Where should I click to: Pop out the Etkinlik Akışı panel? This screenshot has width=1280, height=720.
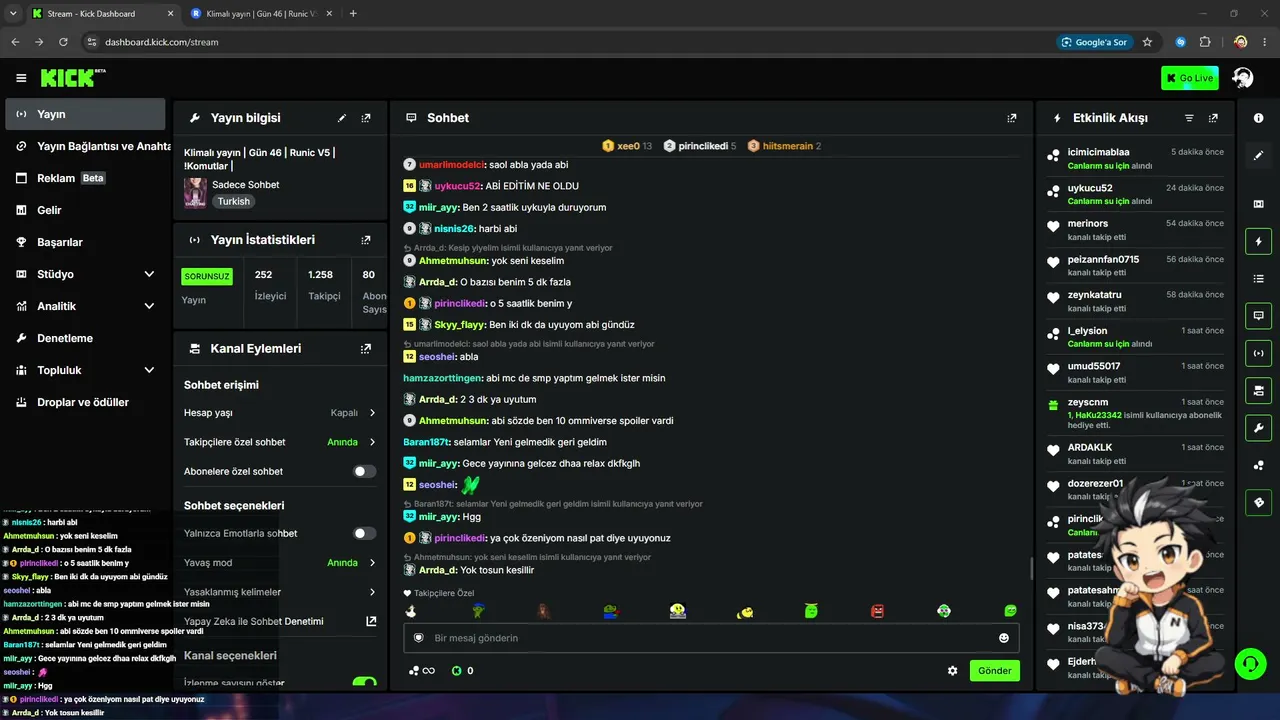pyautogui.click(x=1213, y=118)
